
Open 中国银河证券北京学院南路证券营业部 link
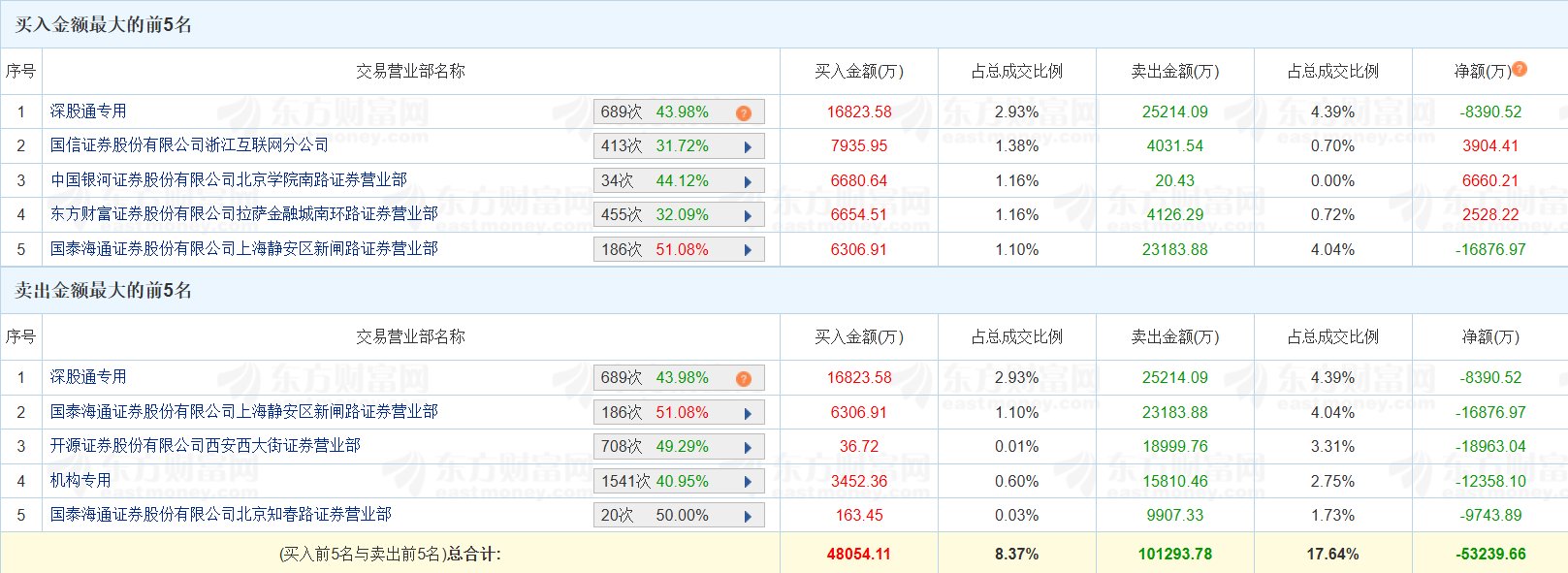(x=228, y=180)
